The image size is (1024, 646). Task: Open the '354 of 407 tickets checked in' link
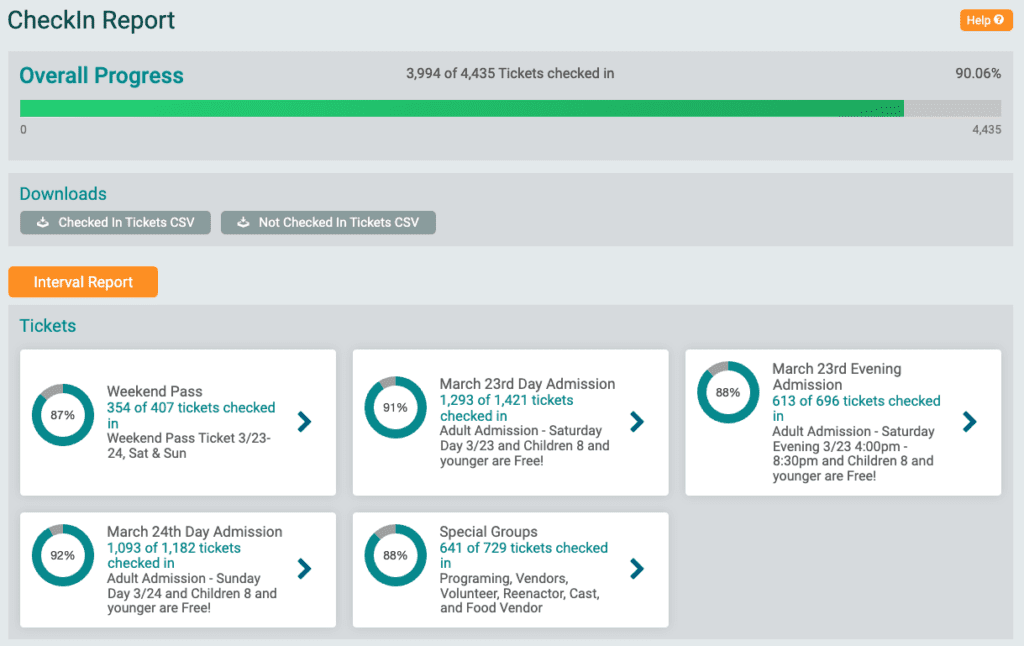tap(190, 408)
